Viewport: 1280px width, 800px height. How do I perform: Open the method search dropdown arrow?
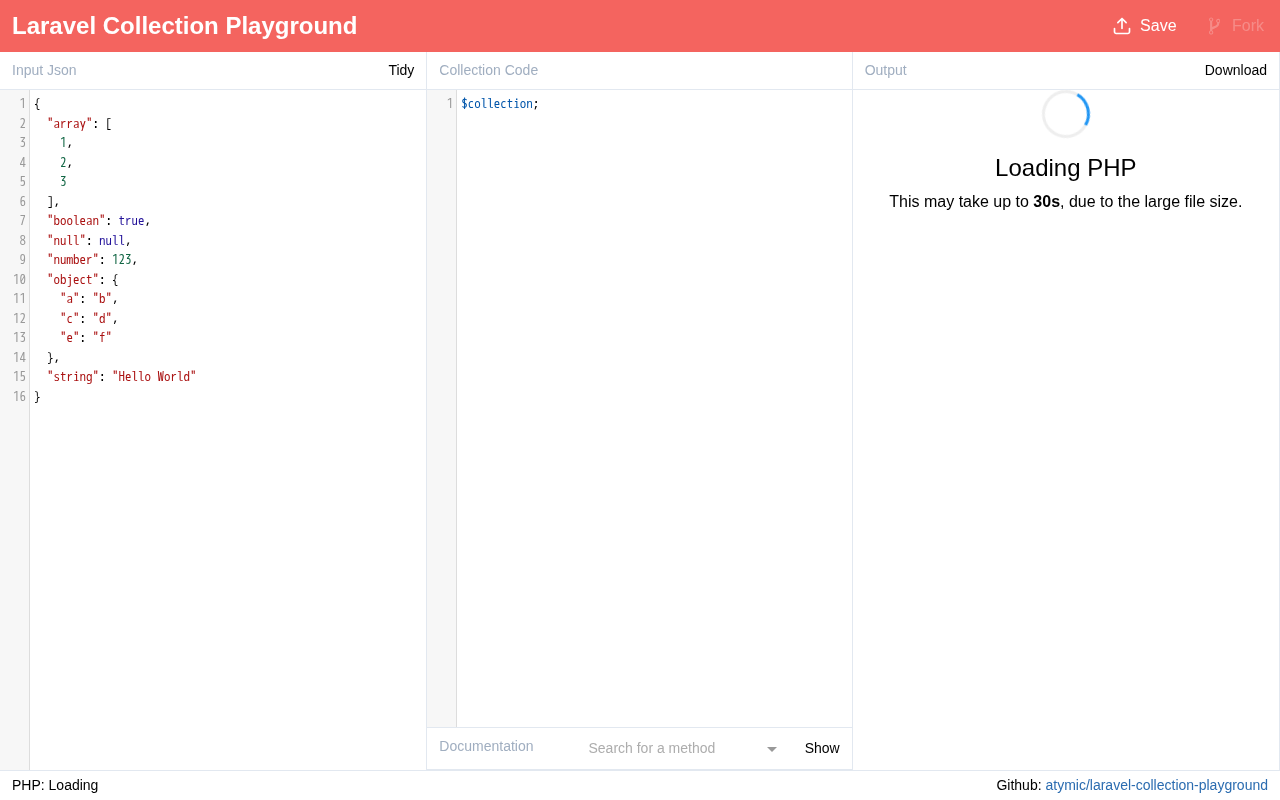coord(771,749)
